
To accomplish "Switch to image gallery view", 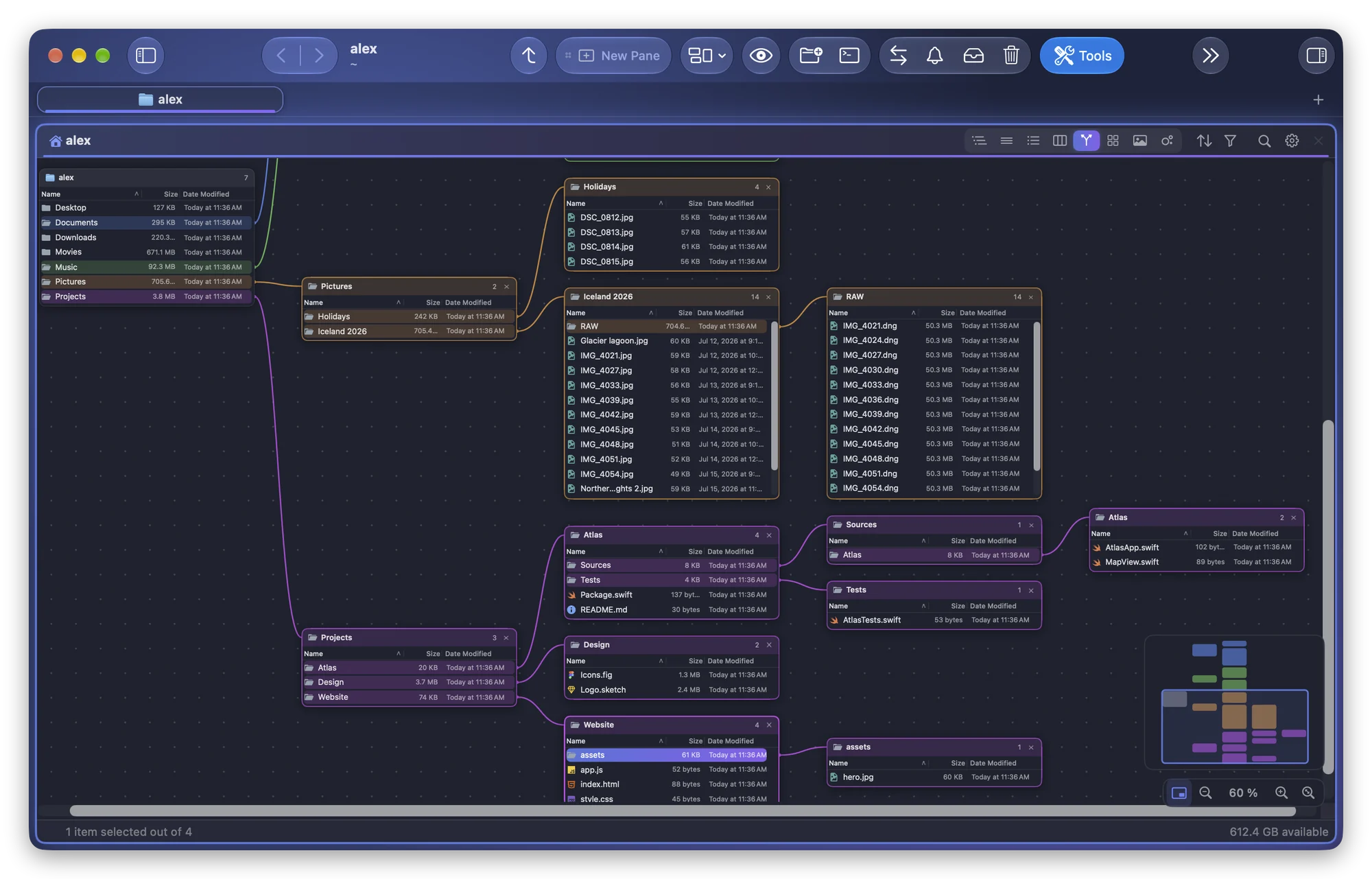I will 1139,141.
